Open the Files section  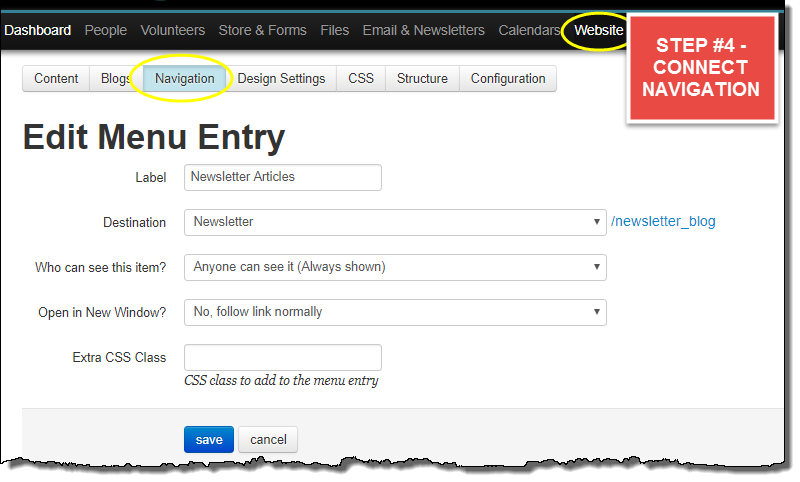point(334,30)
